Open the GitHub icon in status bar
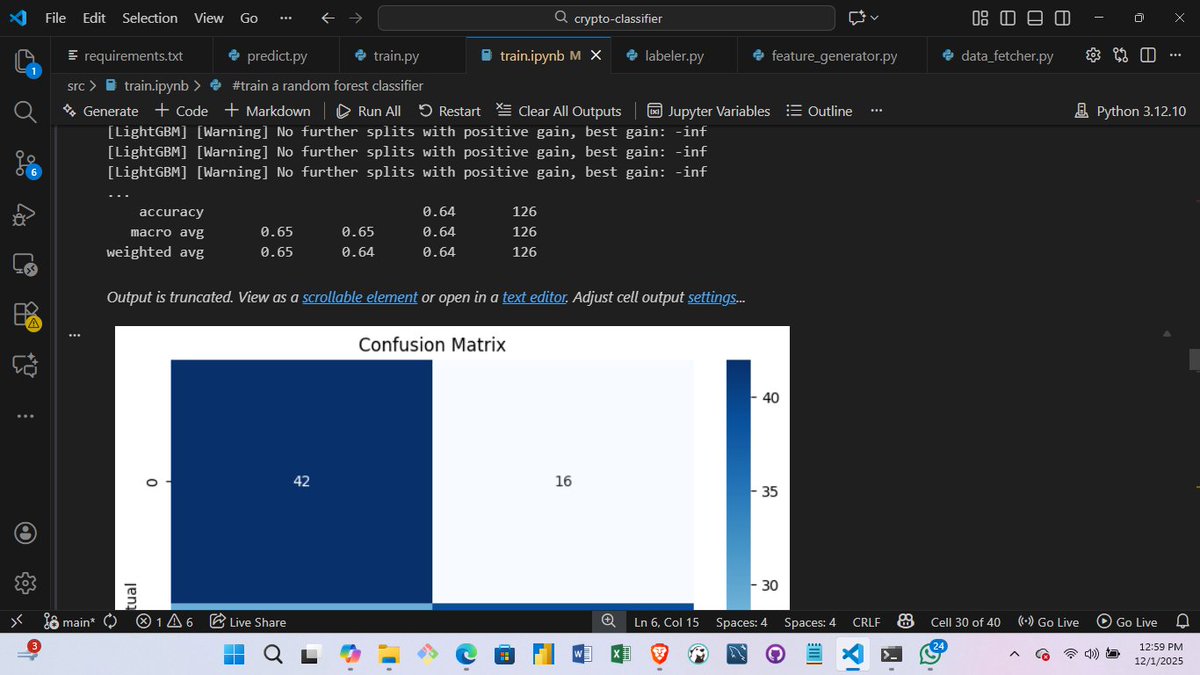The width and height of the screenshot is (1200, 675). (x=905, y=621)
